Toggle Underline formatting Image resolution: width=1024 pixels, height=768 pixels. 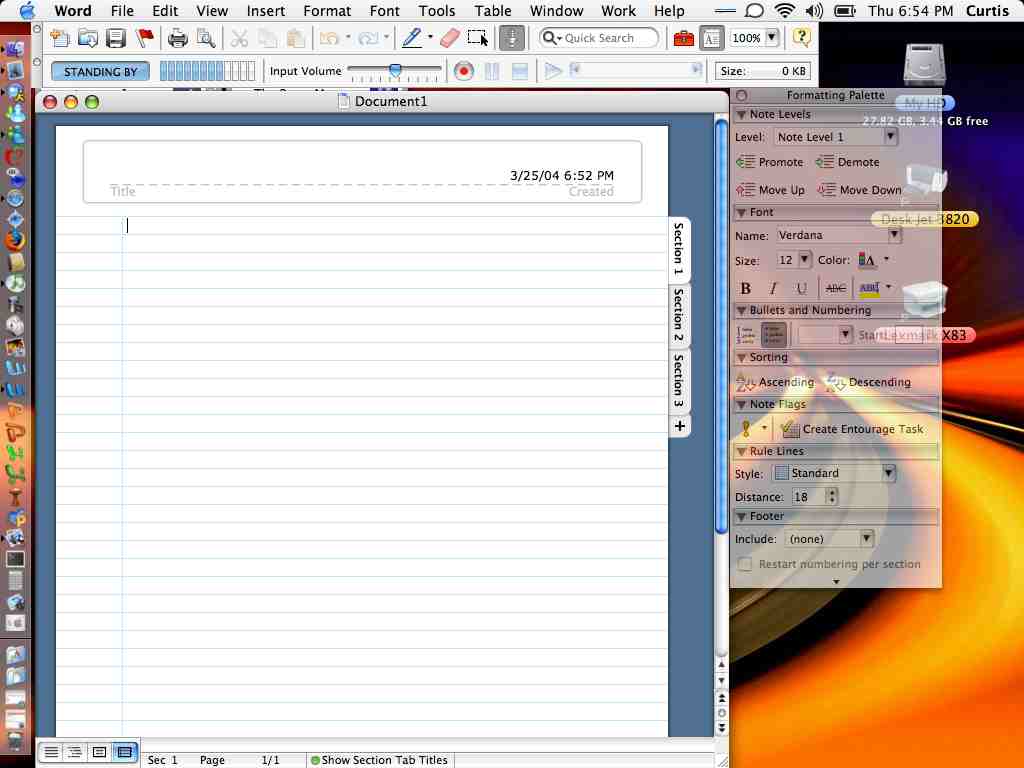(801, 288)
